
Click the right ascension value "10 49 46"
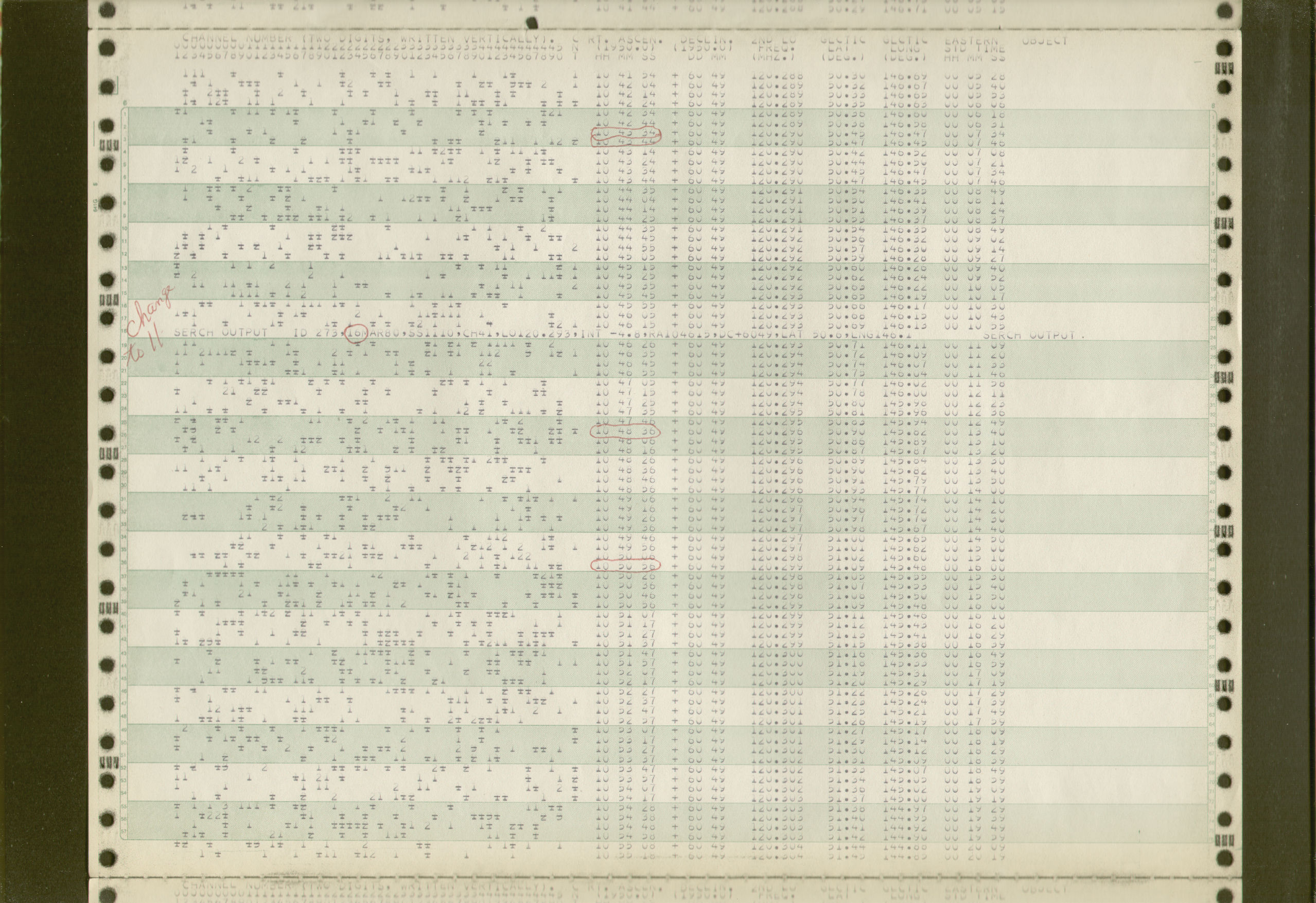coord(625,538)
